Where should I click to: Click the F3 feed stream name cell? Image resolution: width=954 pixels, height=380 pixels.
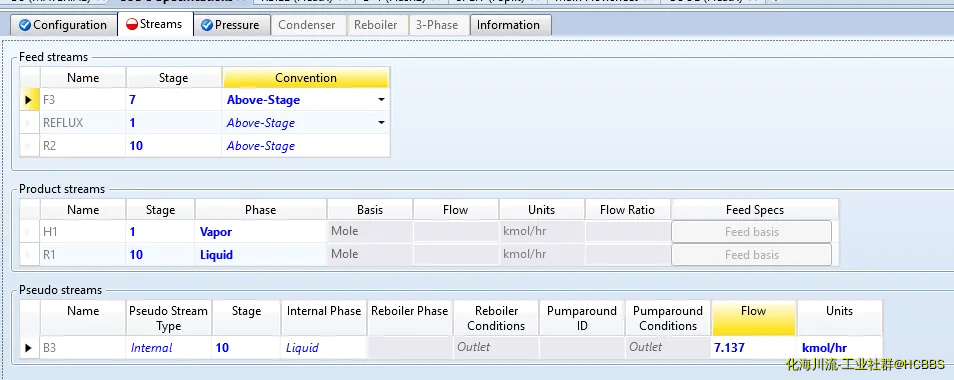coord(83,100)
